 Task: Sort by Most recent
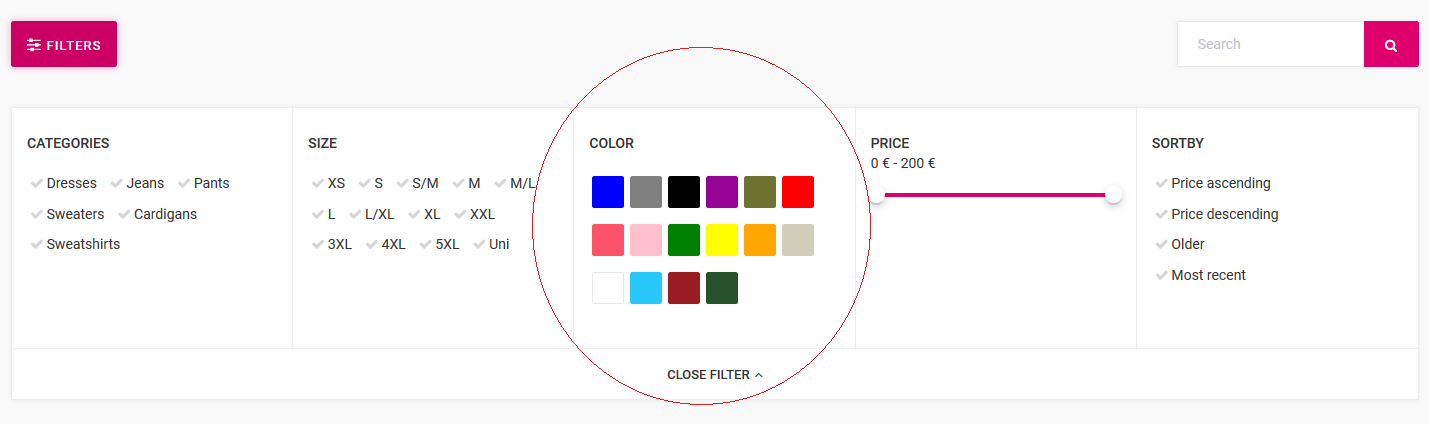[x=1200, y=275]
